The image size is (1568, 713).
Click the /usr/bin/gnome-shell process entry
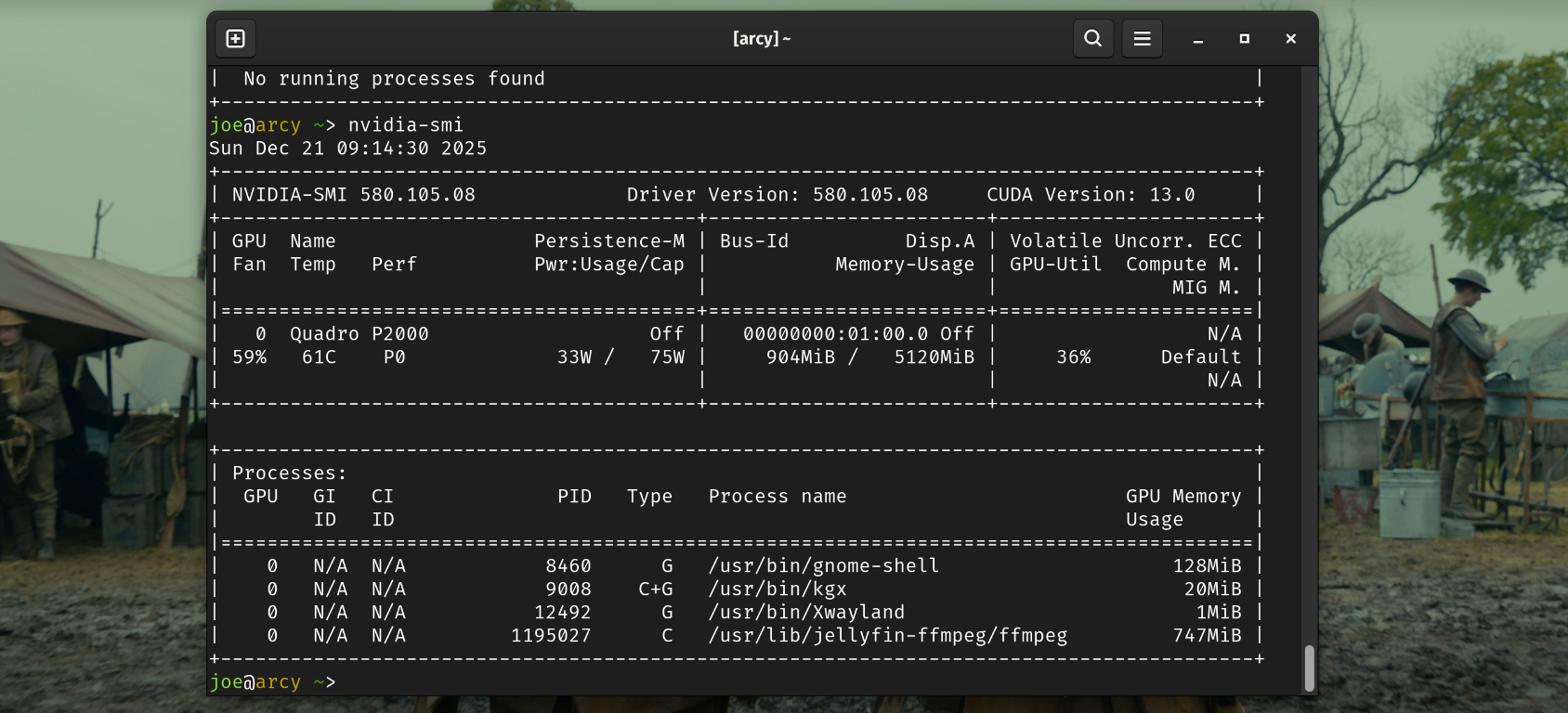point(823,566)
